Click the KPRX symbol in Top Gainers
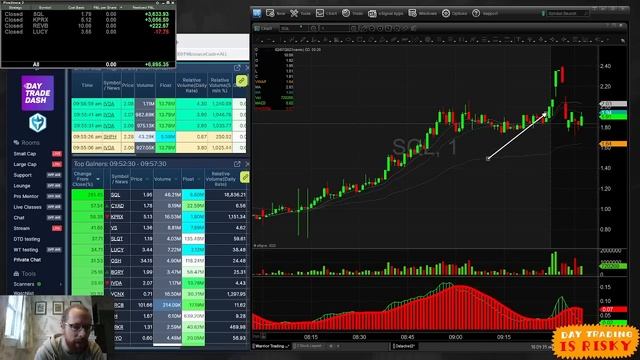640x360 pixels. click(x=117, y=217)
